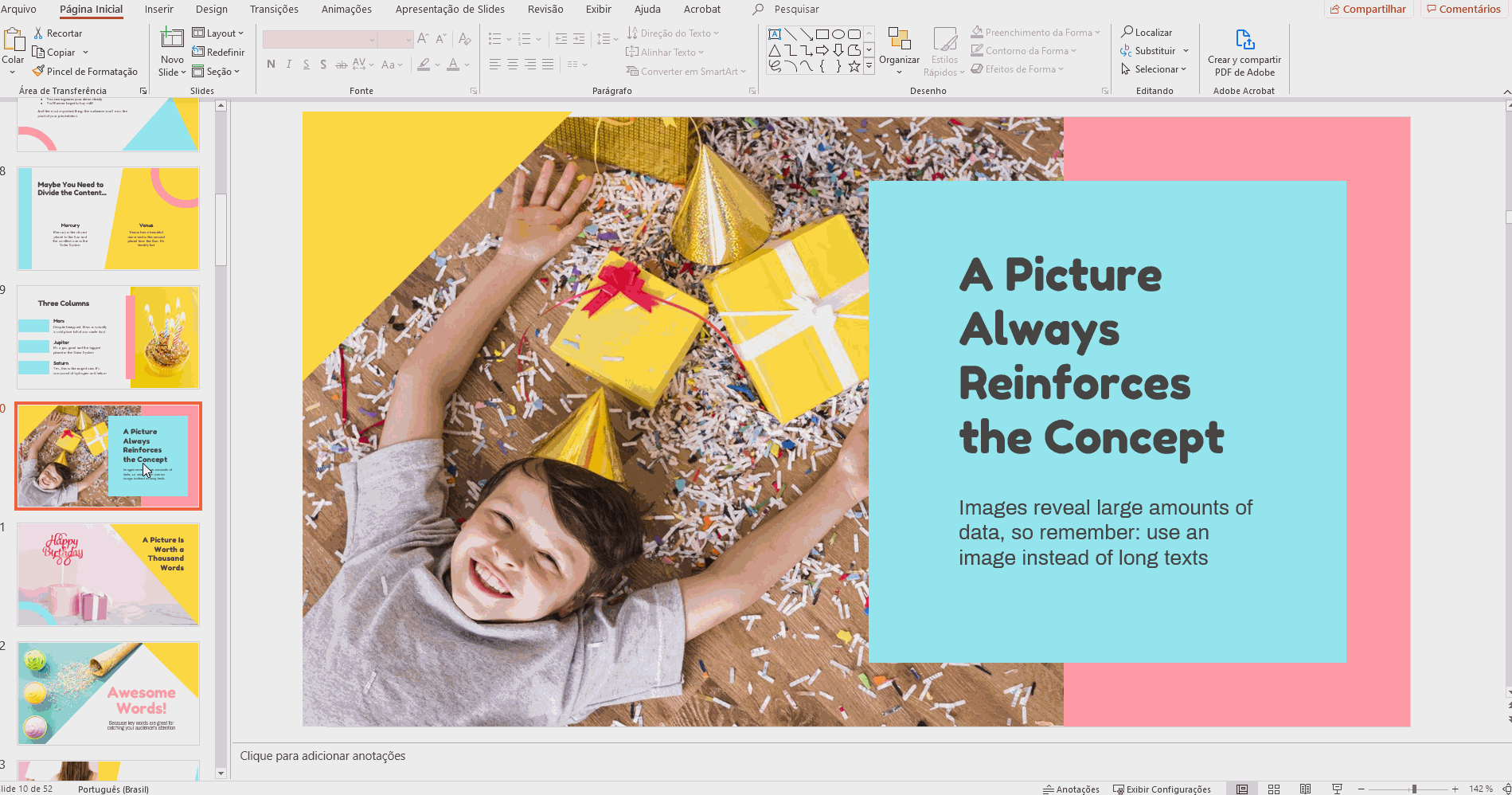Toggle Anotações notes pane in status bar
Screen dimensions: 1512x795
1071,789
